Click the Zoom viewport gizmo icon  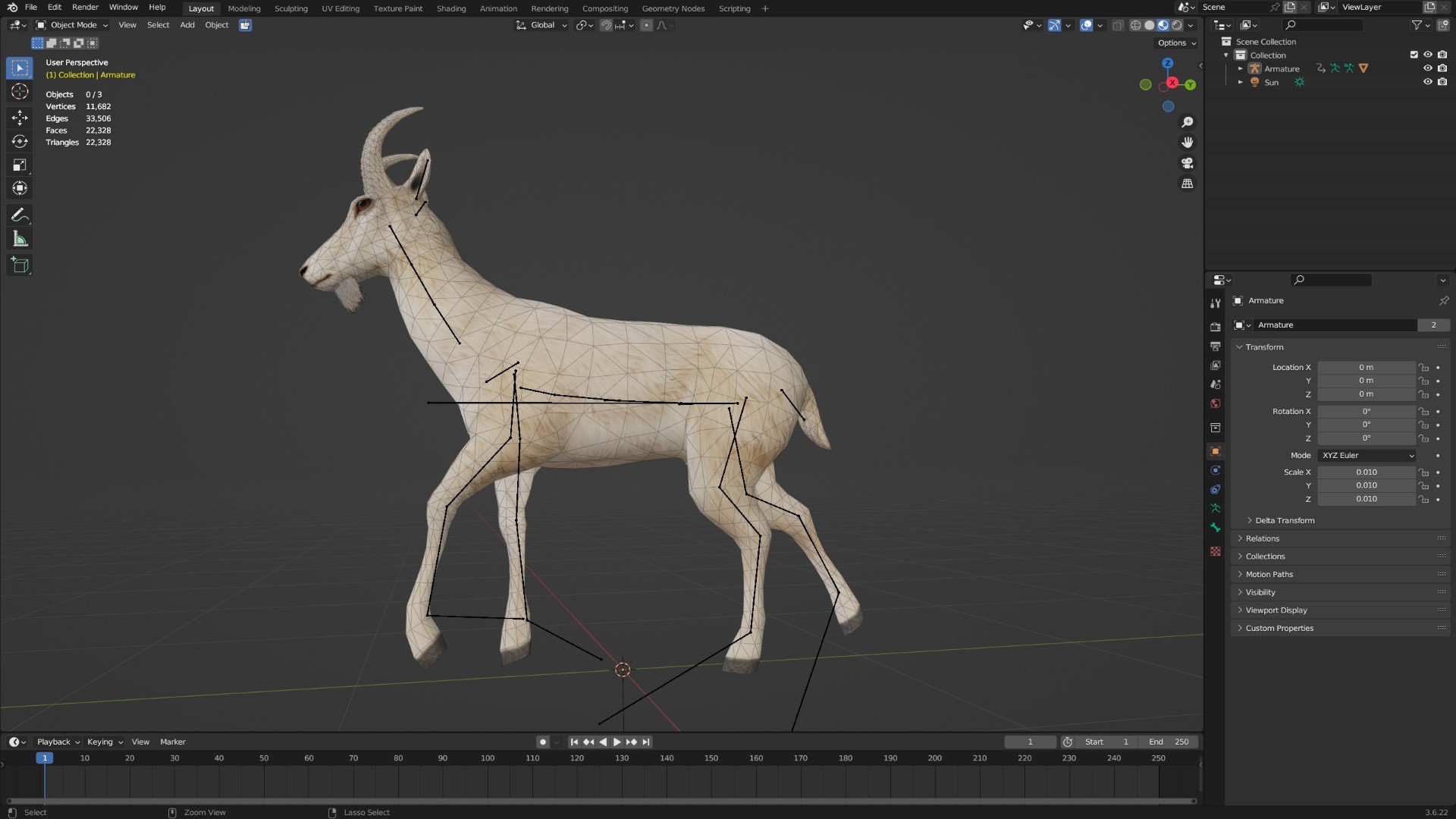[1188, 122]
